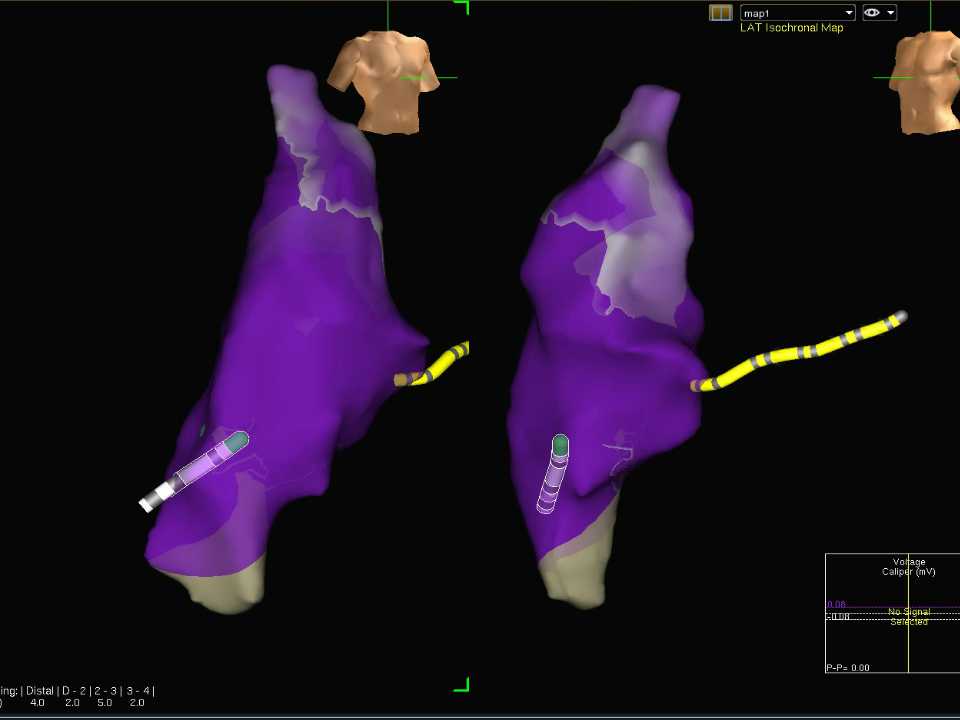
Task: Open the map1 selection dropdown
Action: point(797,13)
